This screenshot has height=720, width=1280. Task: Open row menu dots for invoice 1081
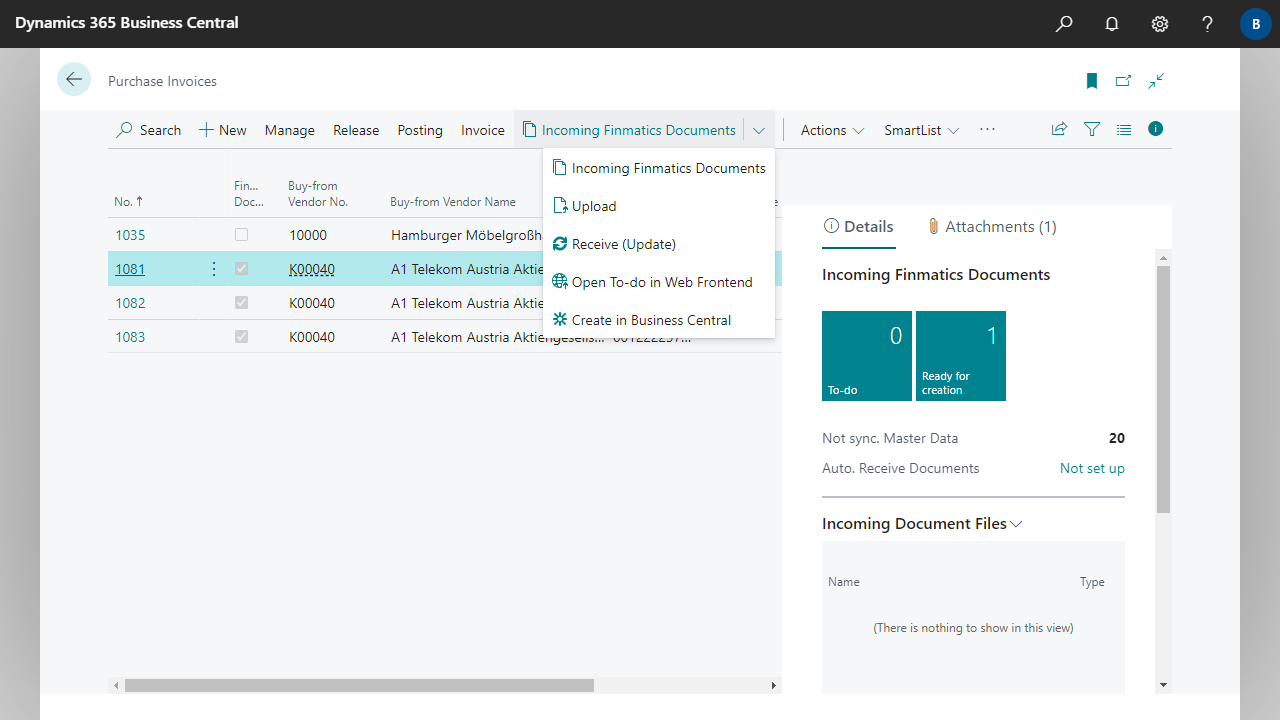213,269
